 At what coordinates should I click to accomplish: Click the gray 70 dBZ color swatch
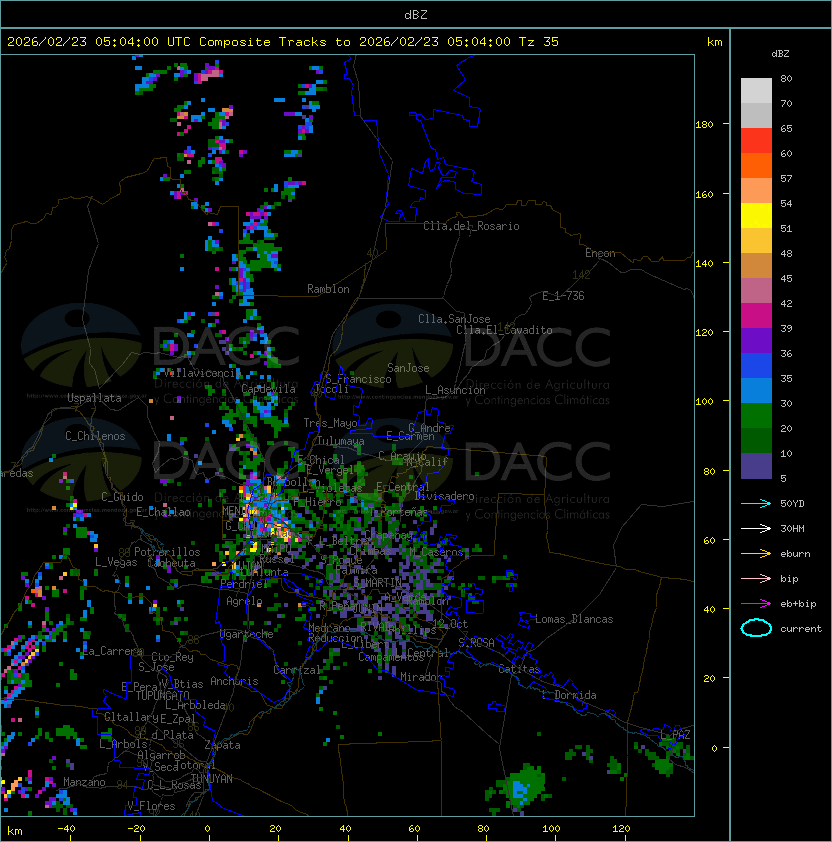pos(756,115)
